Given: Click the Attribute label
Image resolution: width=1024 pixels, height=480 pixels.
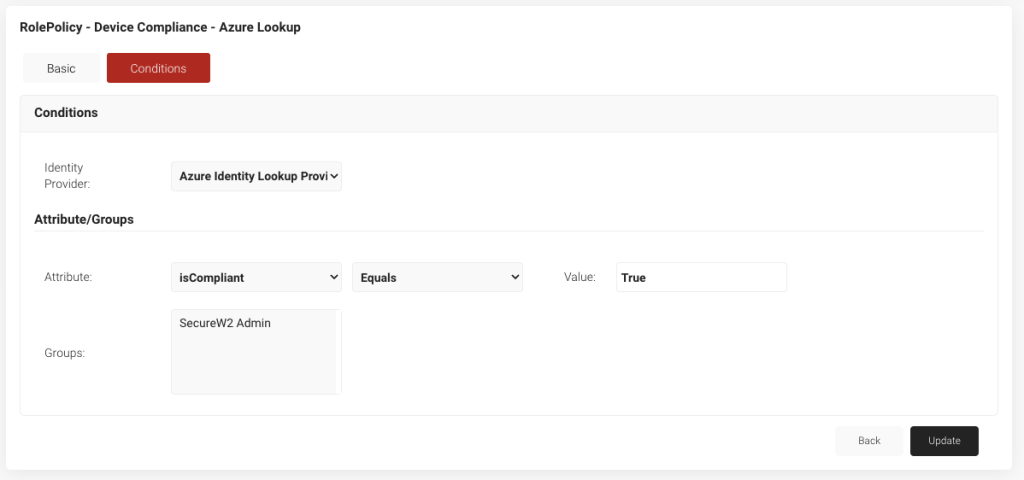Looking at the screenshot, I should [x=68, y=278].
